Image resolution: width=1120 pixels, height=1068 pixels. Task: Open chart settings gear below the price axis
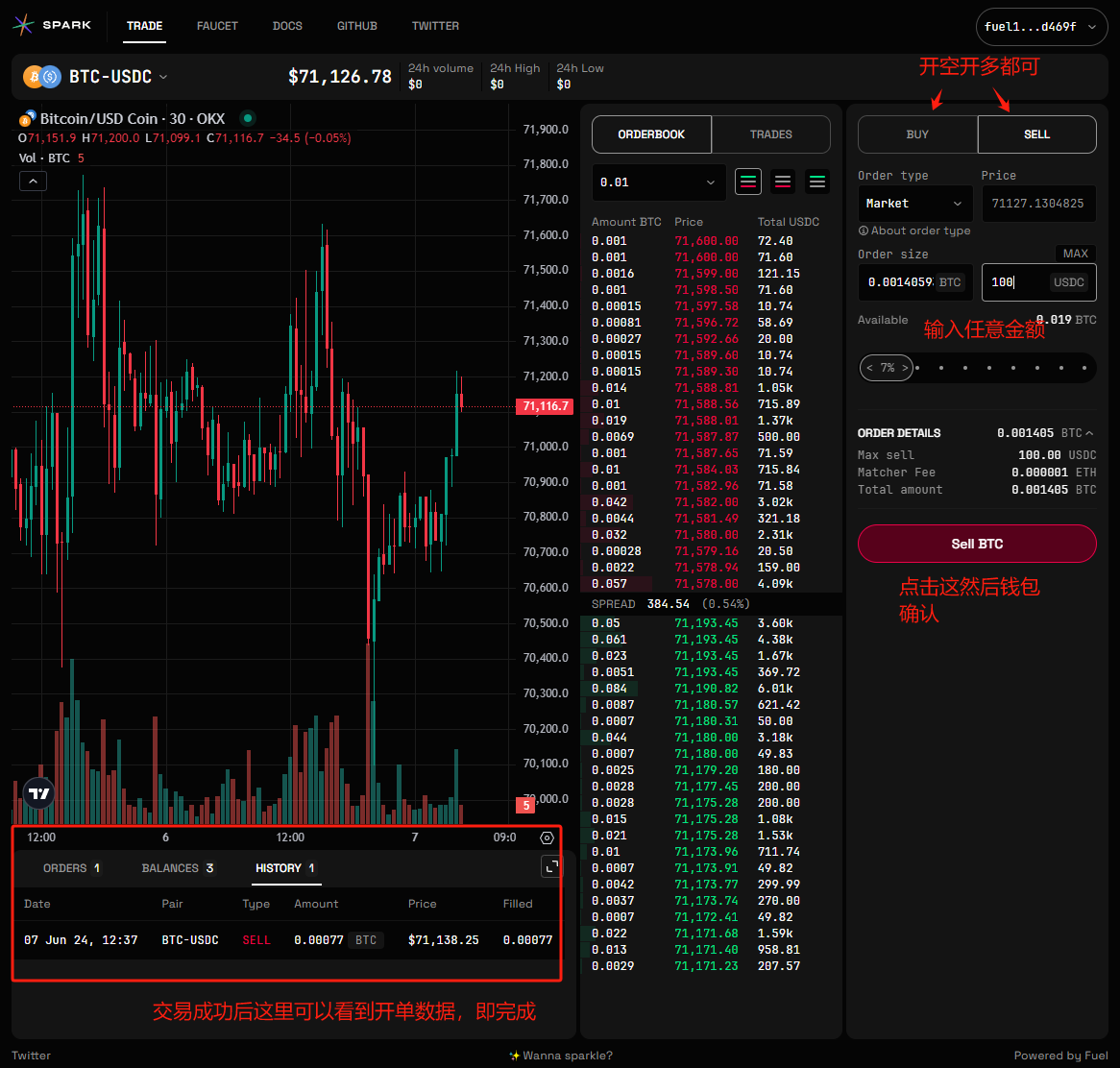coord(548,837)
